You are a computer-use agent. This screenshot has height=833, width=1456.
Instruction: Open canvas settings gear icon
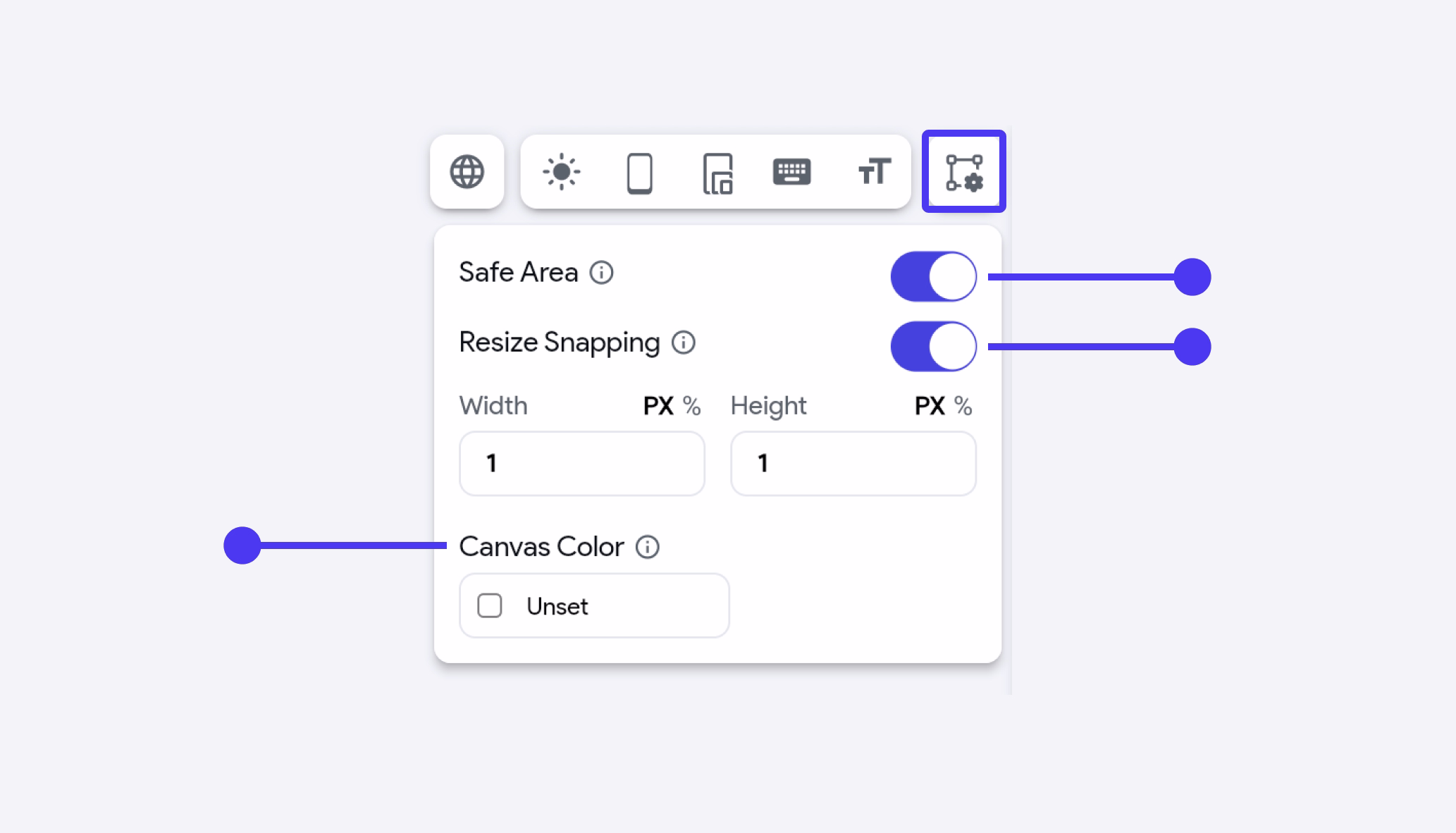click(x=963, y=172)
